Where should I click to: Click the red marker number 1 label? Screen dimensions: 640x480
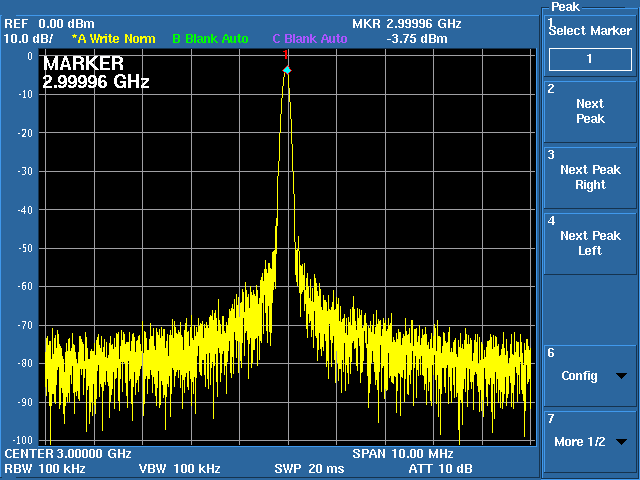[x=286, y=55]
